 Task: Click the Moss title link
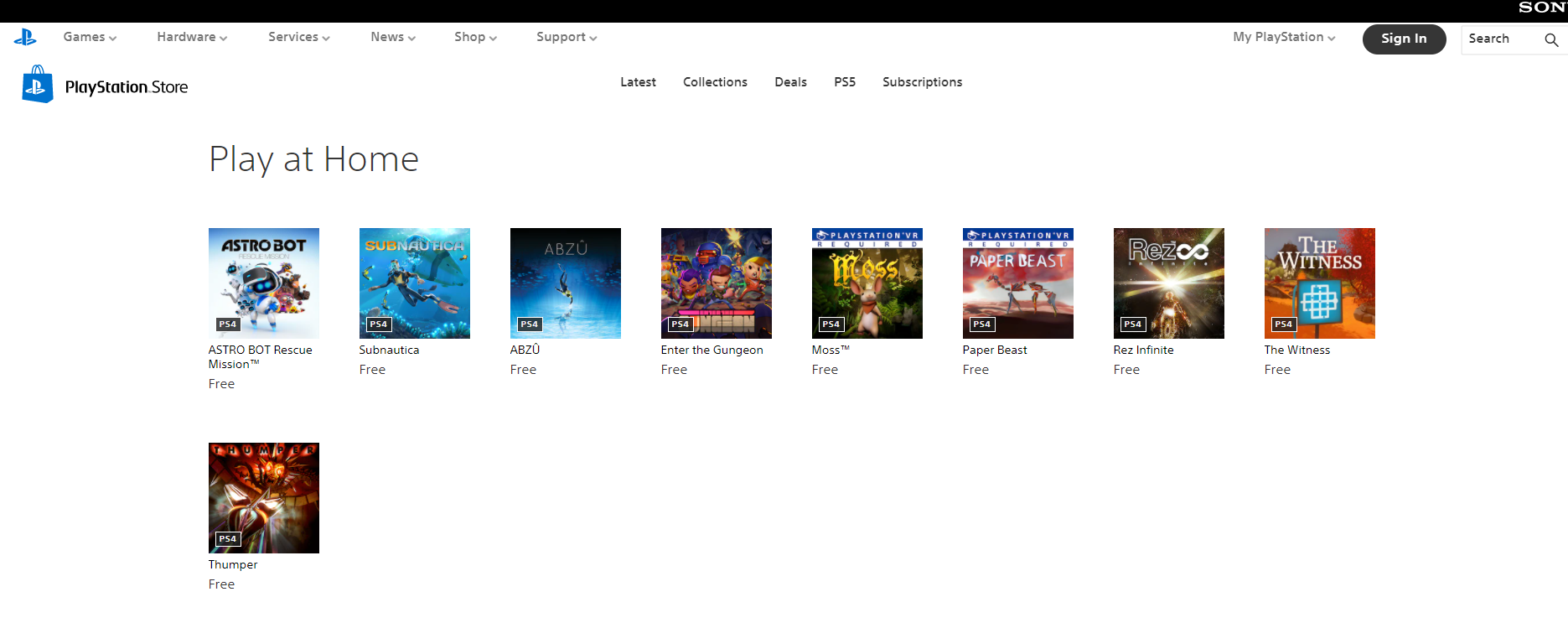tap(831, 350)
